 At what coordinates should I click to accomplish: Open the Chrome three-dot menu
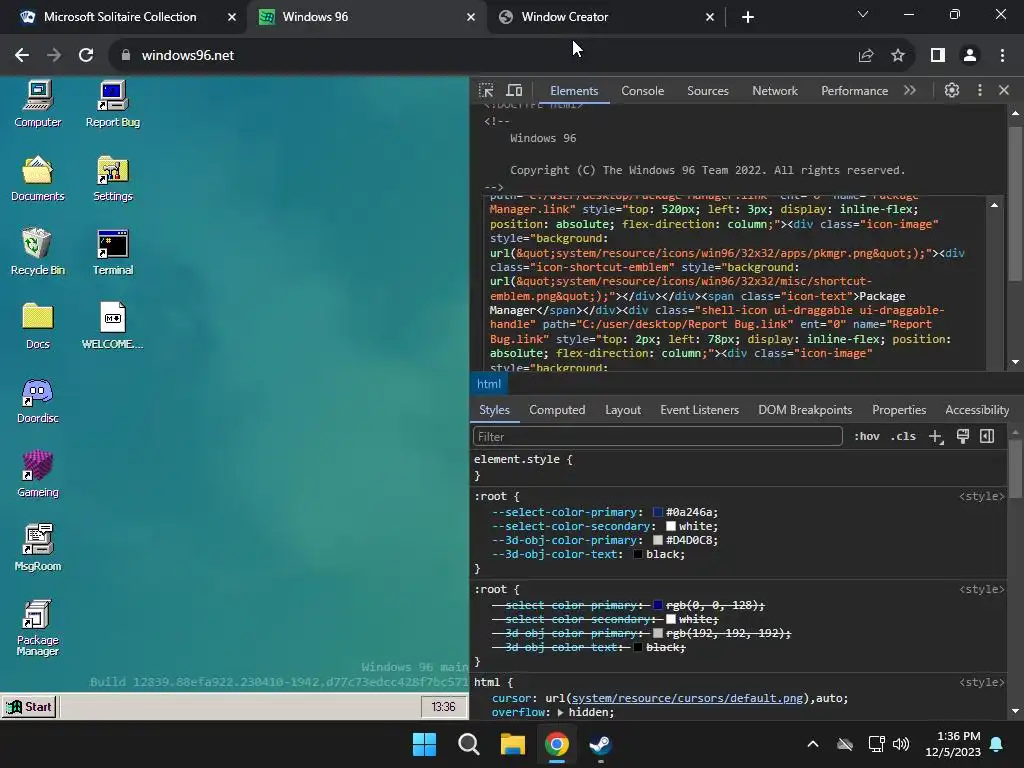1002,56
